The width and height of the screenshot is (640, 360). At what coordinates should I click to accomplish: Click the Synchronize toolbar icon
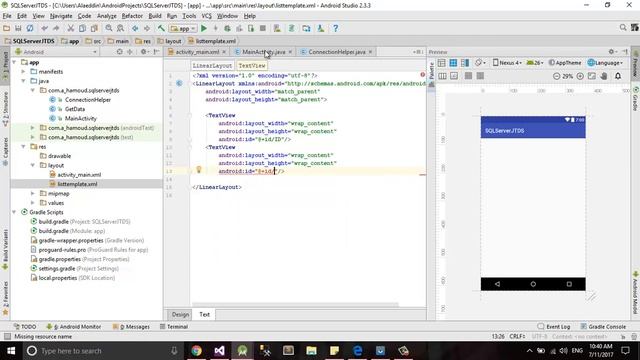pos(30,28)
